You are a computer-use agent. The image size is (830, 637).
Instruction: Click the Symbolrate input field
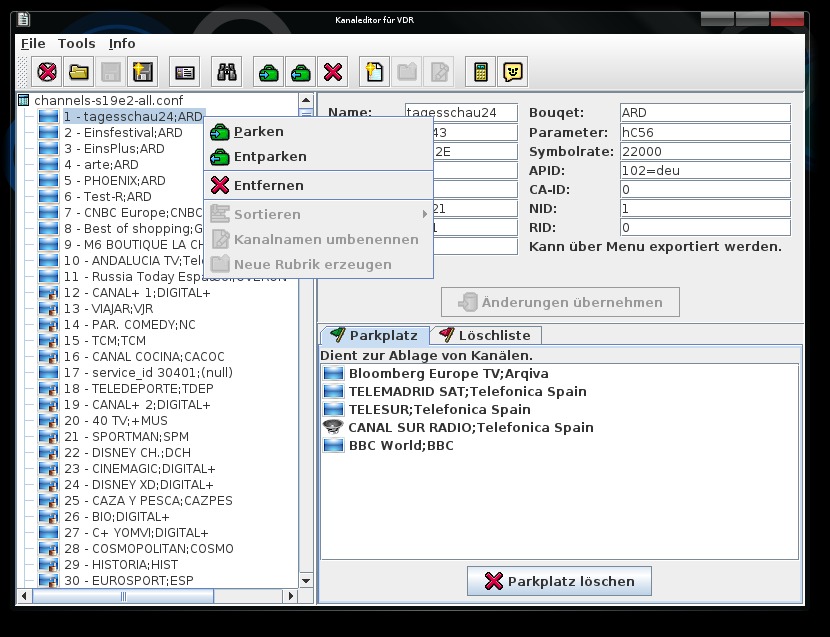705,151
